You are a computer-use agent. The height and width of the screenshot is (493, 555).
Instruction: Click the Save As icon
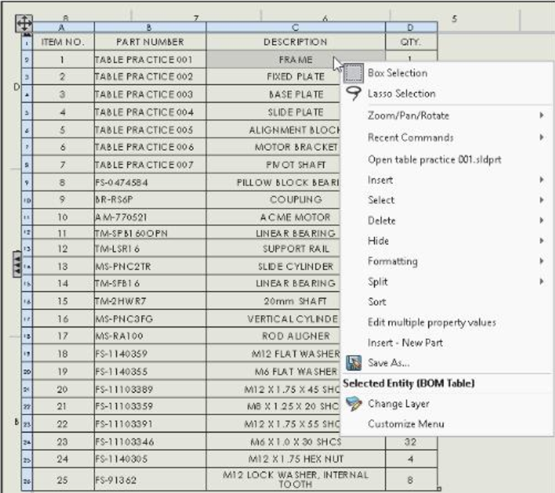(354, 363)
